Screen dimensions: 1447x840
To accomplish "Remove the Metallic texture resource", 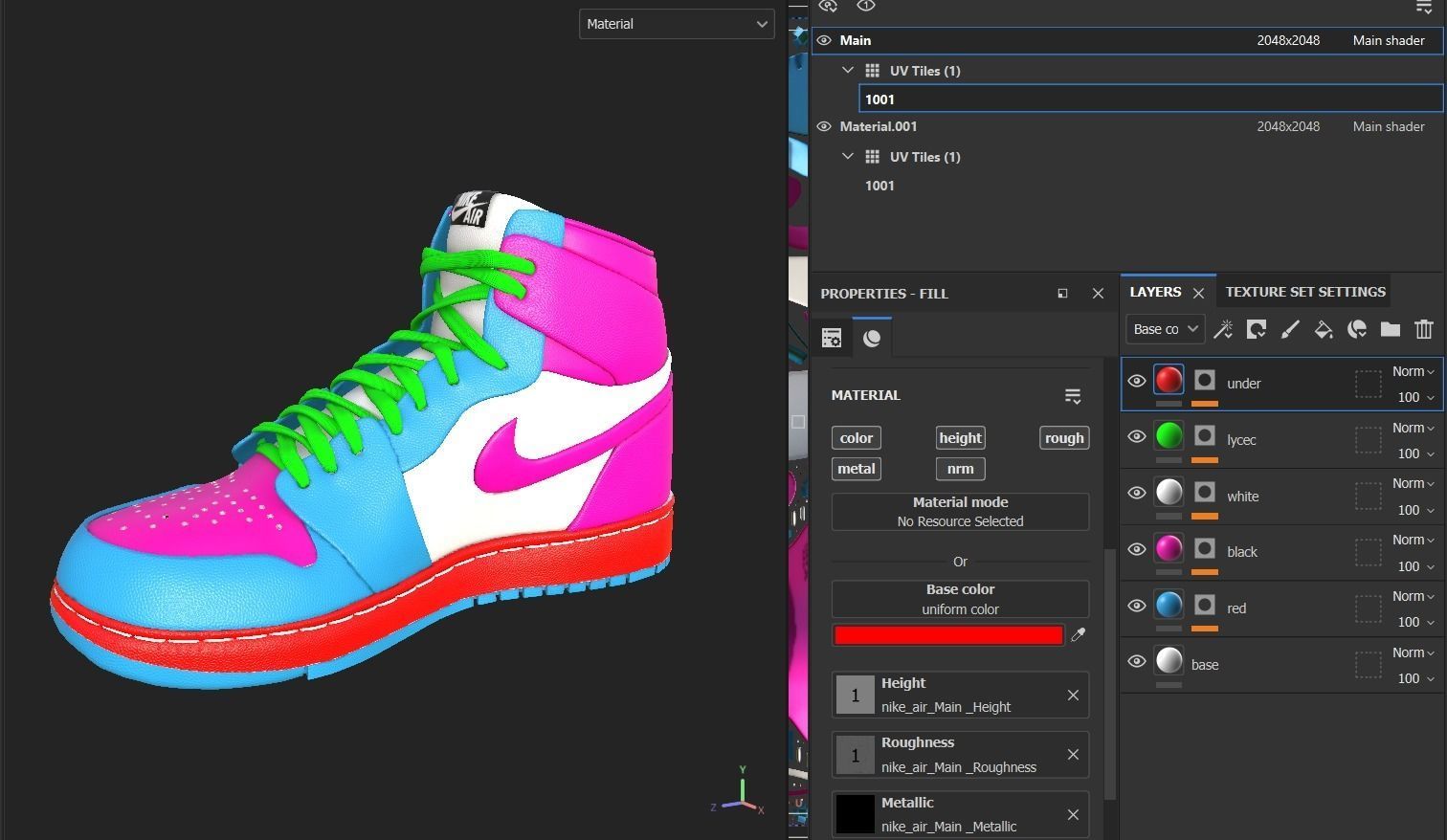I will click(x=1073, y=815).
